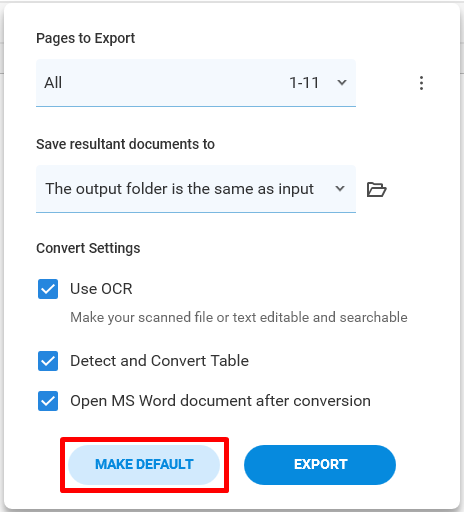Screen dimensions: 464x512
Task: Expand the output folder dropdown chevron
Action: click(340, 189)
